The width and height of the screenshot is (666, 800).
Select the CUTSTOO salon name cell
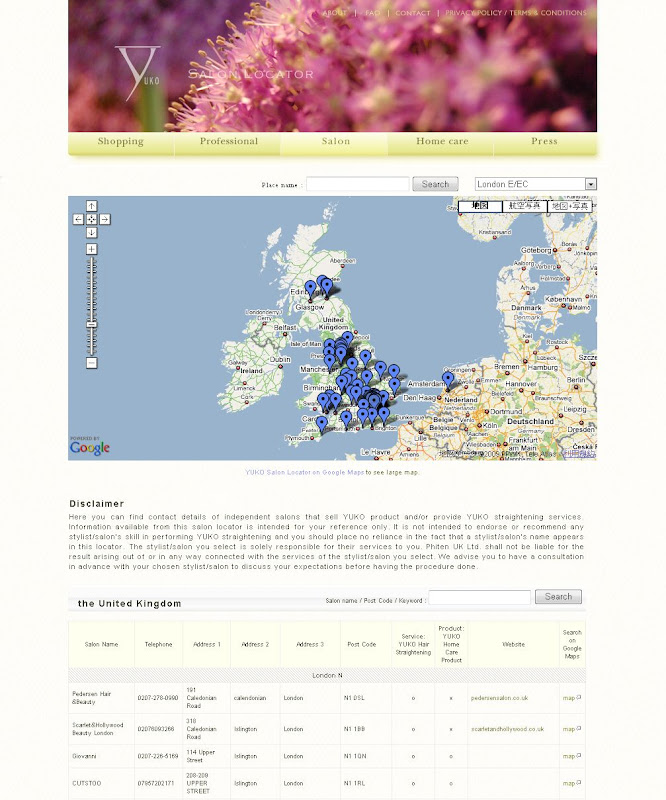point(101,783)
